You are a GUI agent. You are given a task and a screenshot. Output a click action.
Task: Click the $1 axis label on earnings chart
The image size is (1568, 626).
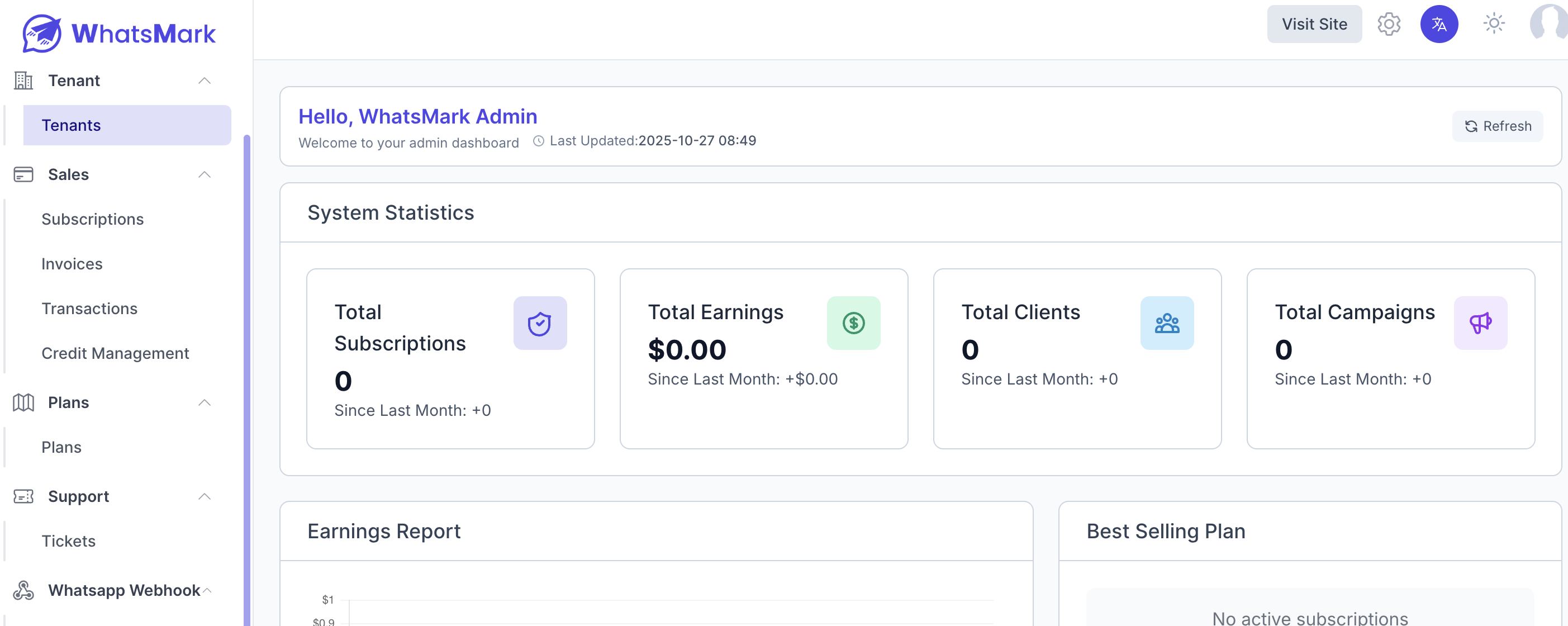[x=327, y=600]
